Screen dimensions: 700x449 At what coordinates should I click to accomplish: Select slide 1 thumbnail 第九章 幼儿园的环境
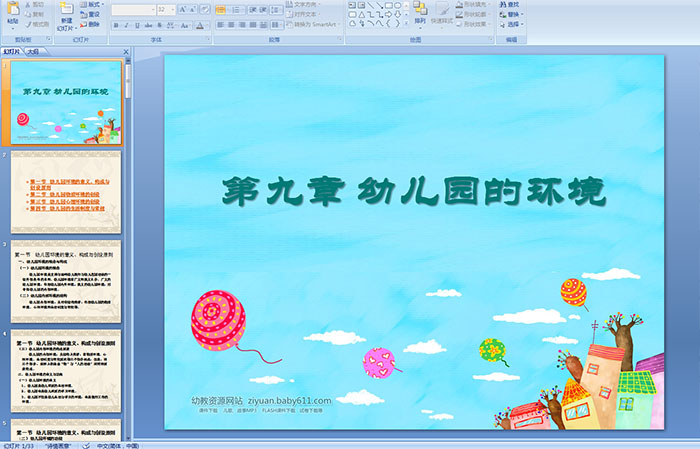click(x=66, y=103)
